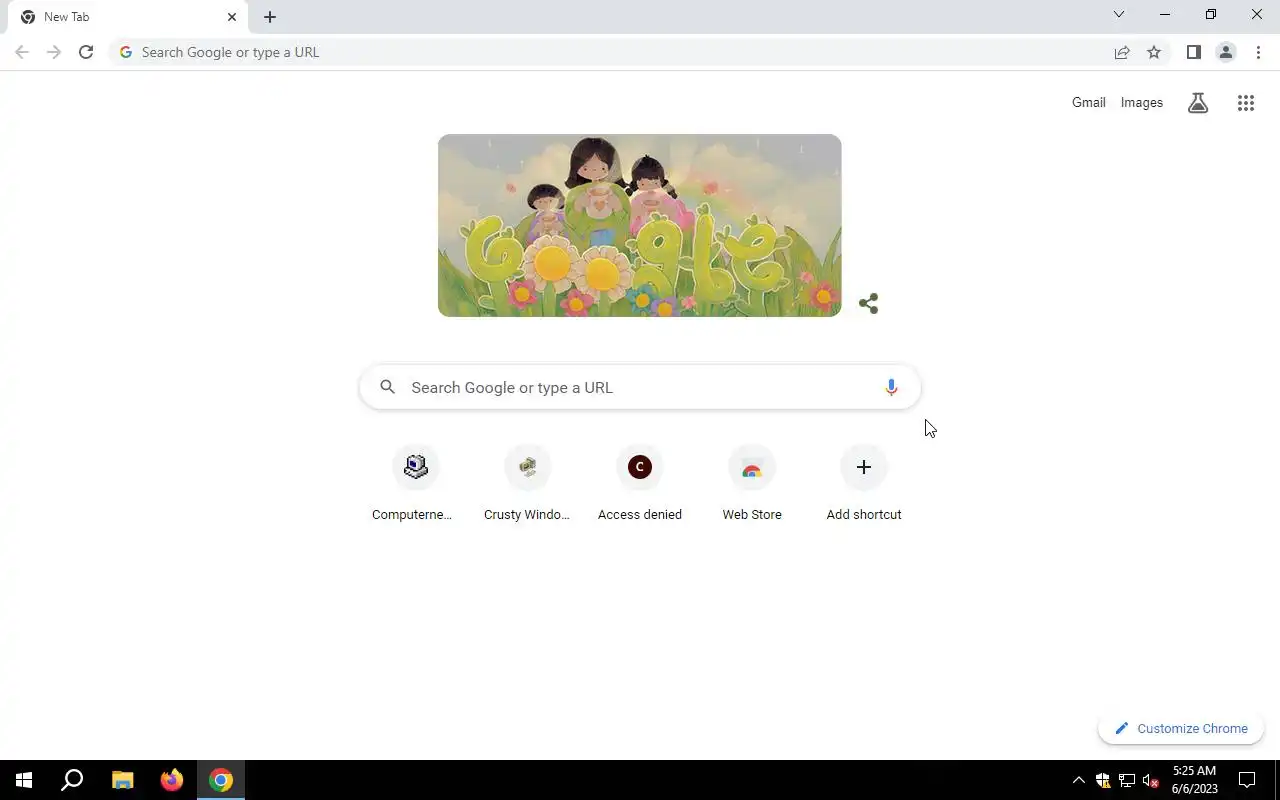
Task: Expand the tab search chevron
Action: click(1119, 15)
